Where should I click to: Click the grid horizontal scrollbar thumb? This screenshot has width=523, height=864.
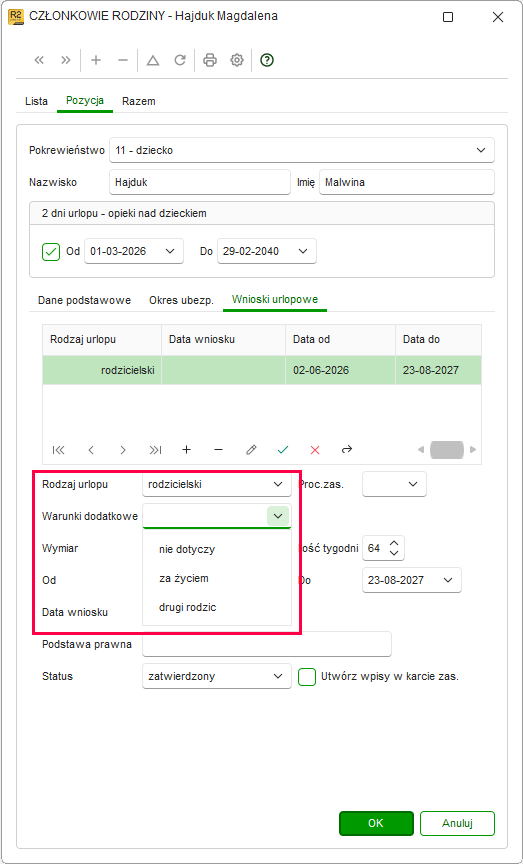446,450
